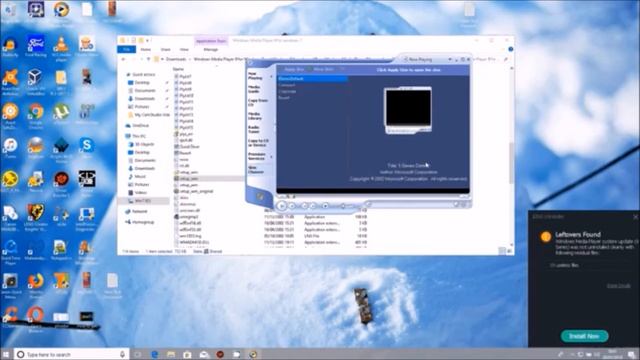Select Corporate skin in skin list

(288, 91)
